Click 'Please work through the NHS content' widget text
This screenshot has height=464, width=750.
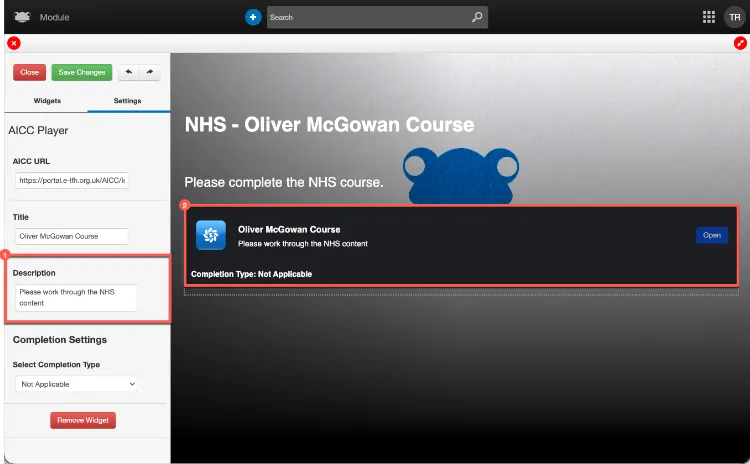[x=303, y=243]
